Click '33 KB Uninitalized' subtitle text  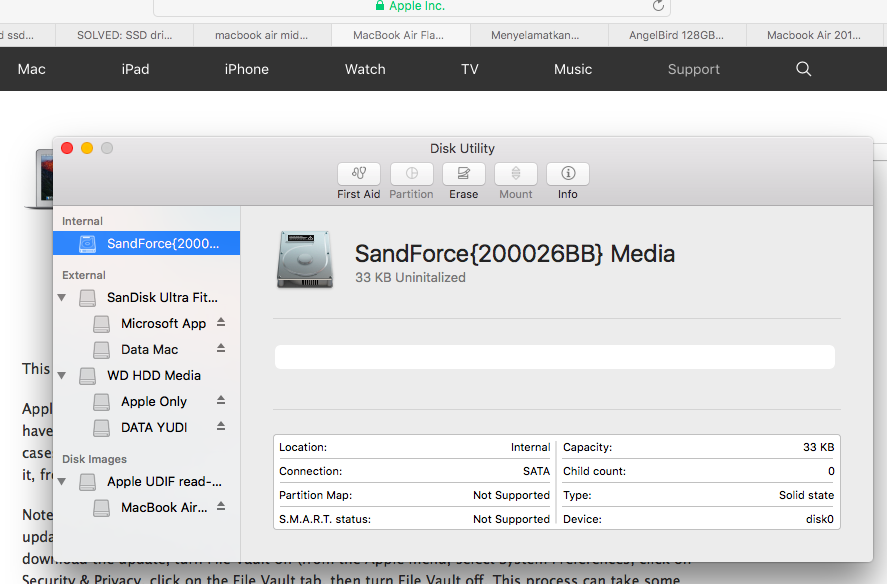coord(410,277)
